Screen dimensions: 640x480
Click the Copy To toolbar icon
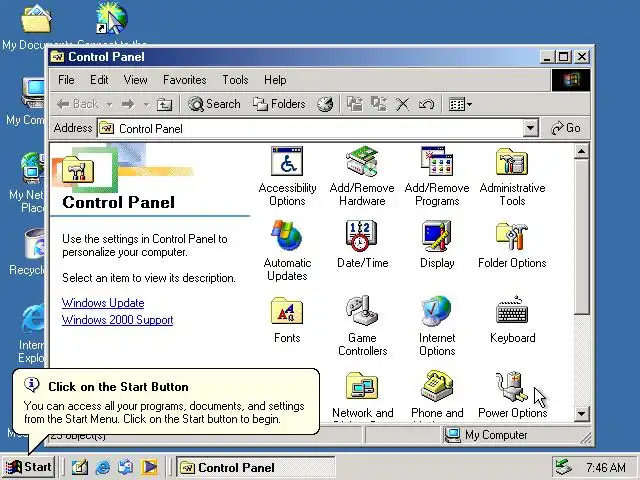pyautogui.click(x=379, y=104)
